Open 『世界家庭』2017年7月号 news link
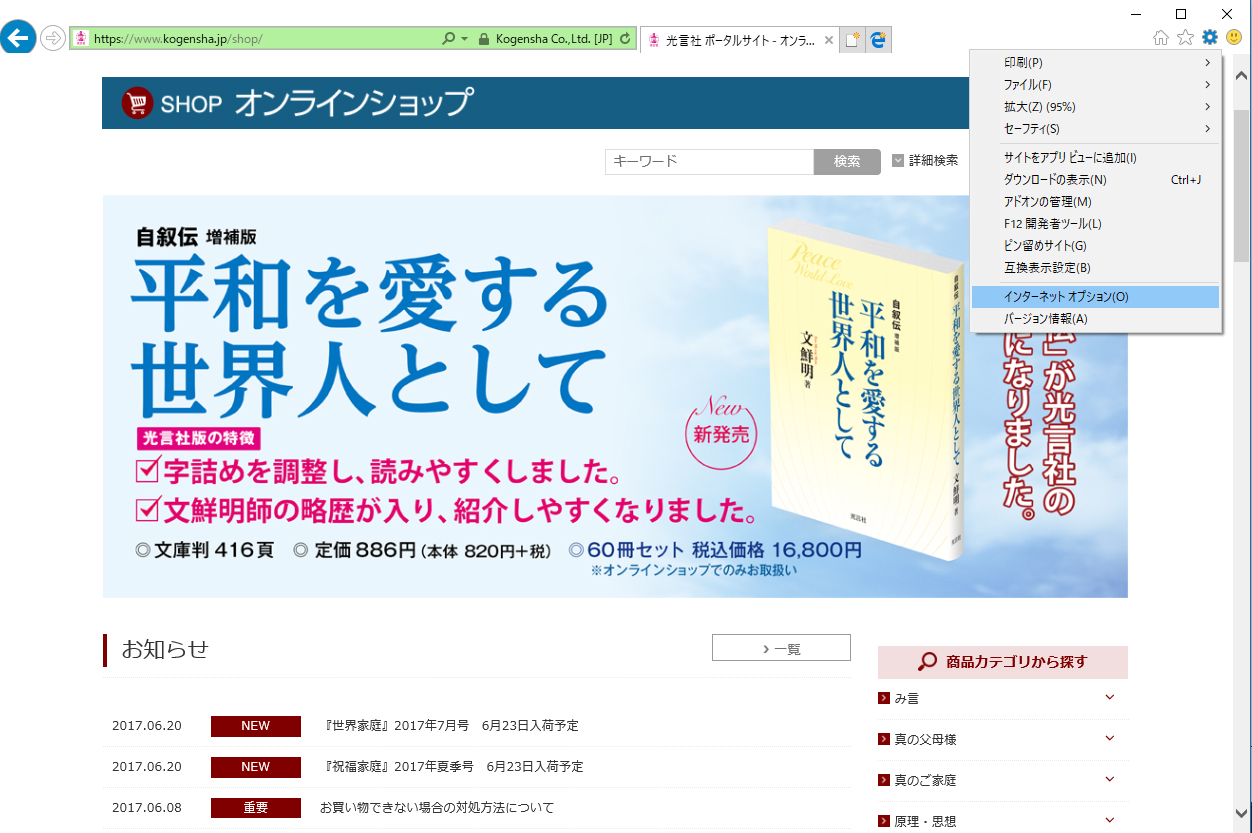Viewport: 1252px width, 833px height. pos(452,725)
